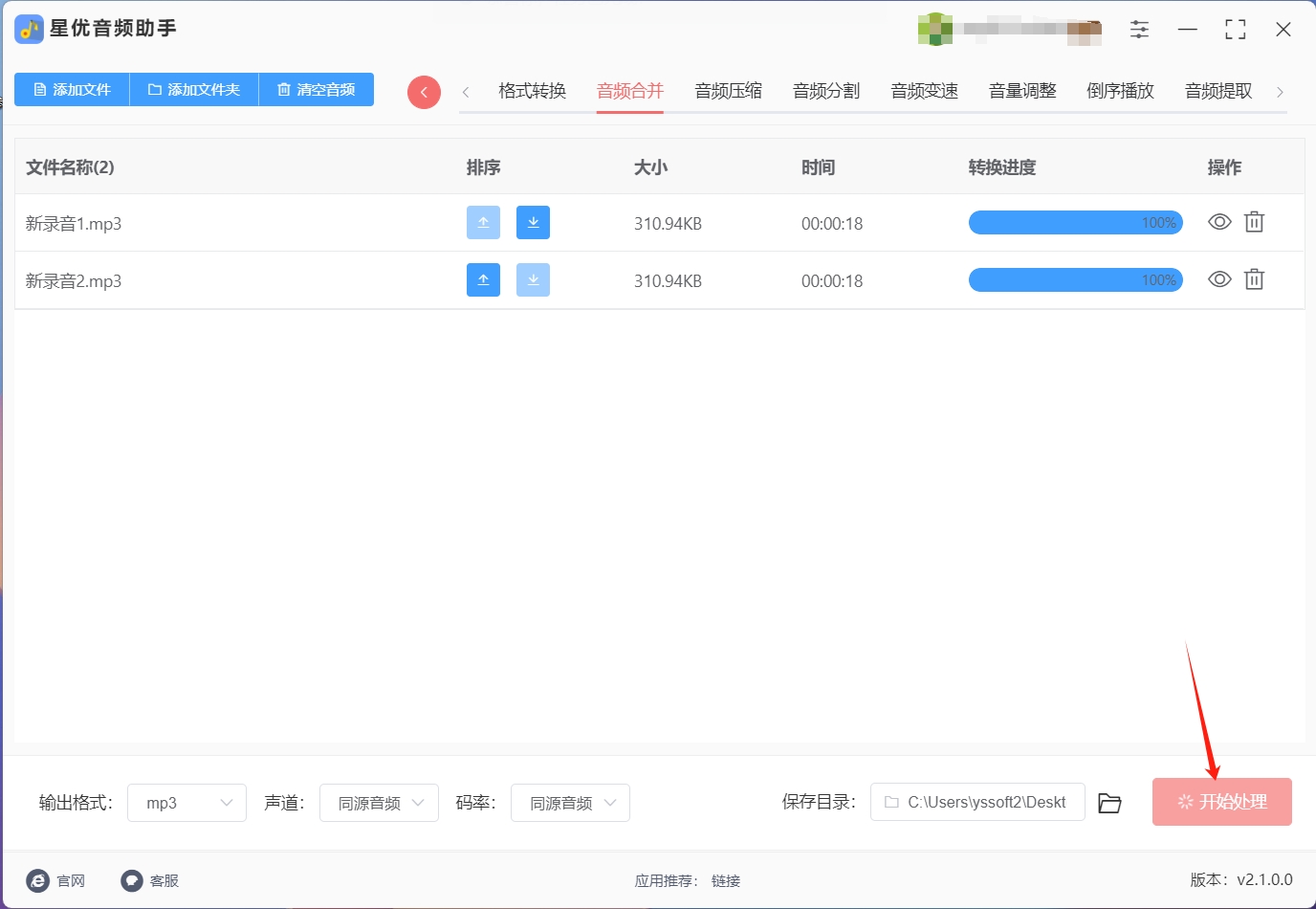The width and height of the screenshot is (1316, 909).
Task: Start processing with 开始处理 button
Action: click(x=1222, y=802)
